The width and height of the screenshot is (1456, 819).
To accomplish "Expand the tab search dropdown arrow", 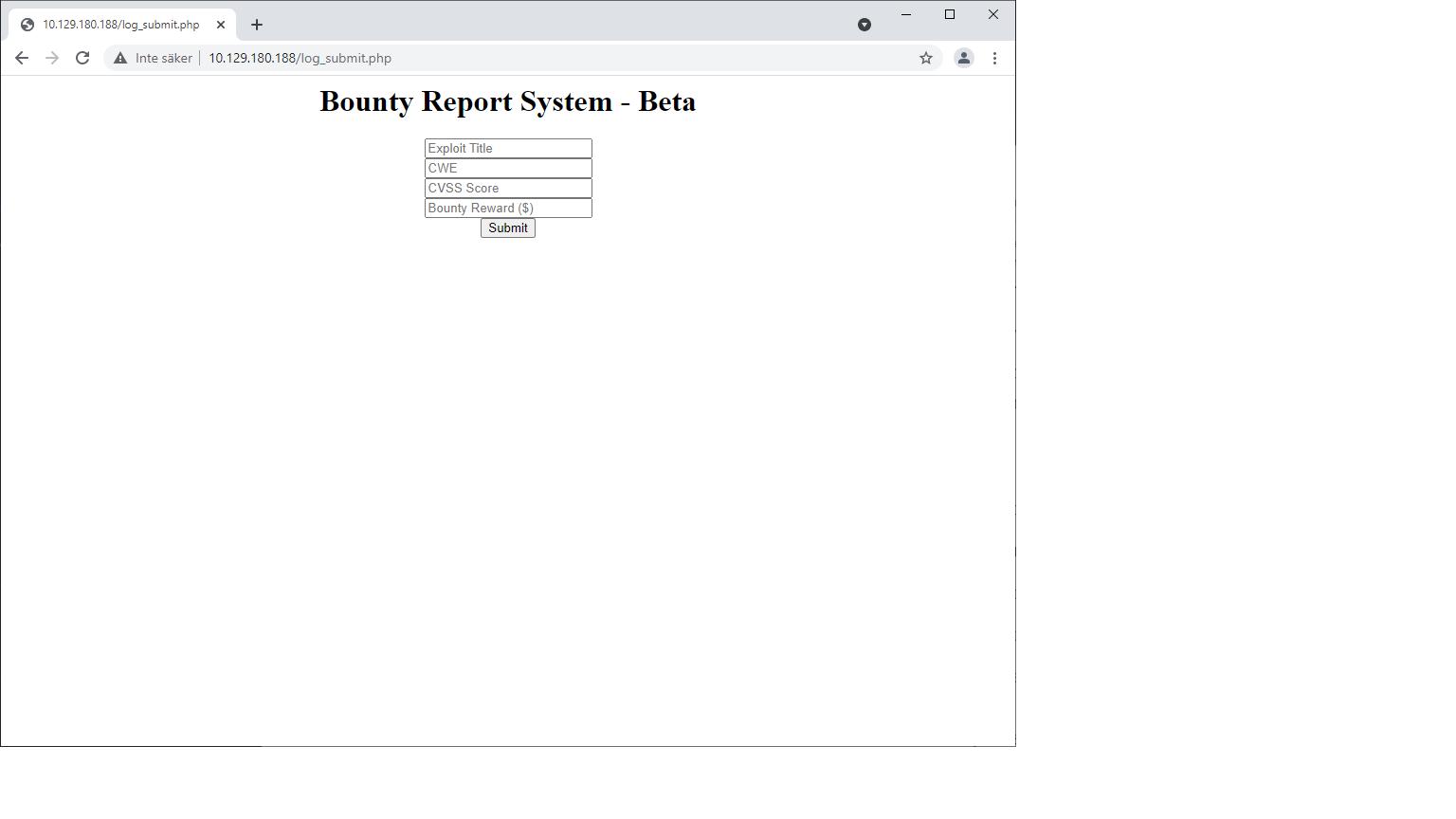I will point(864,25).
